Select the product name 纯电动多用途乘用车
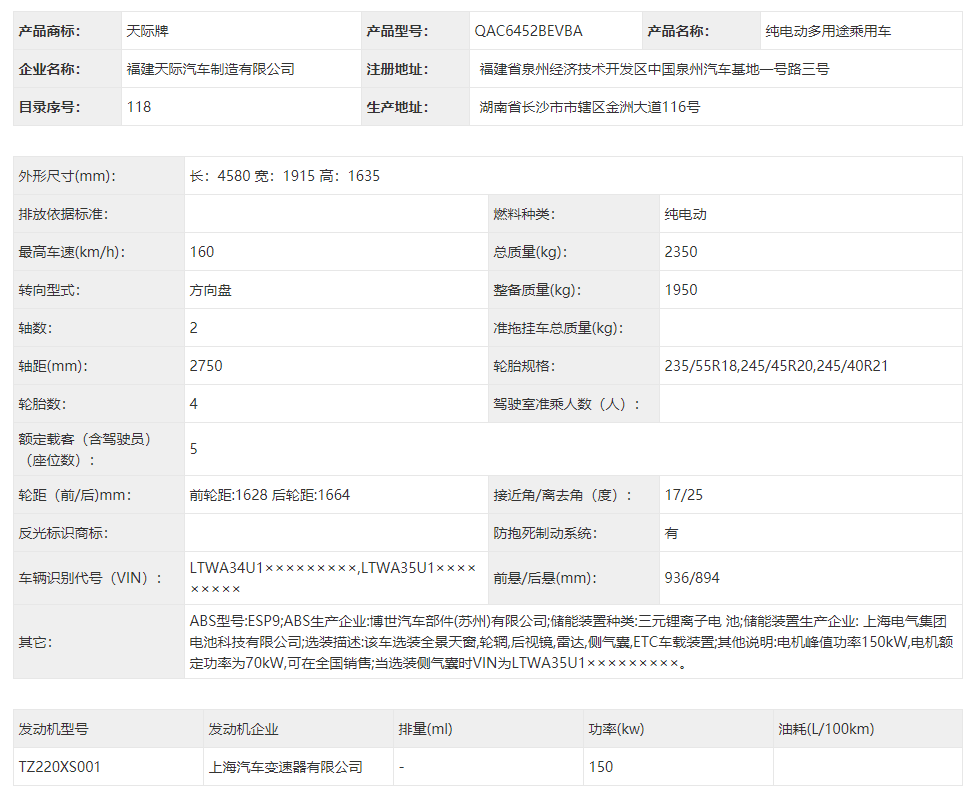Image resolution: width=972 pixels, height=796 pixels. [828, 31]
